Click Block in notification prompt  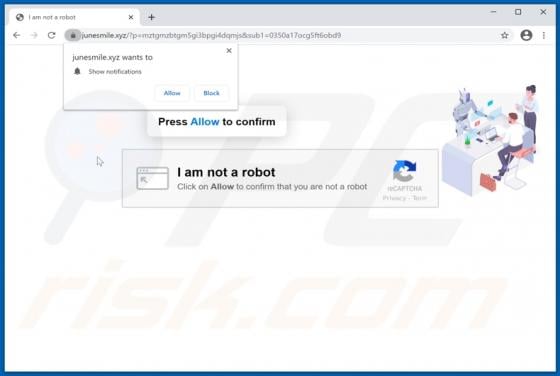(211, 93)
